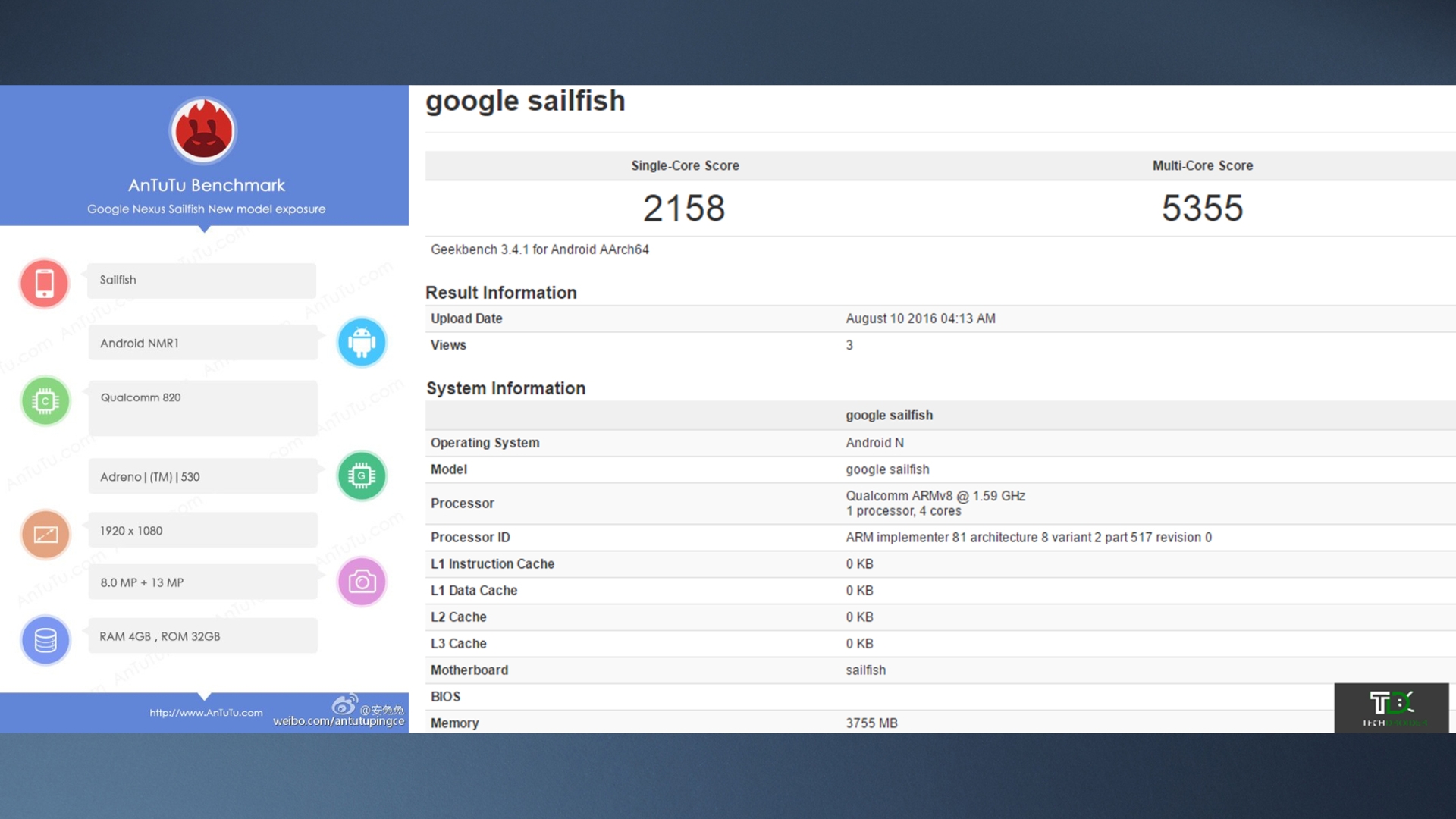Select the 8.0 MP + 13 MP field
The image size is (1456, 819).
[x=202, y=582]
